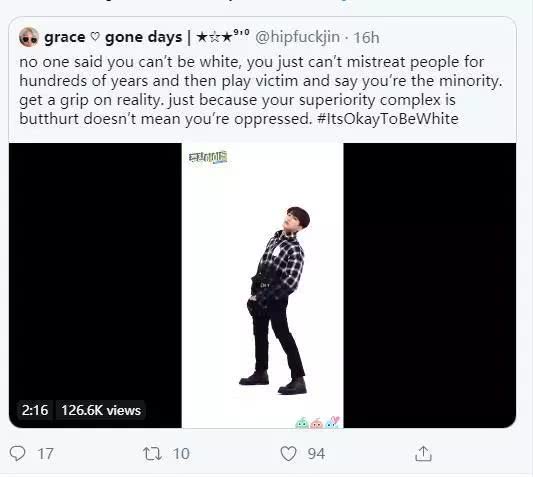Click the cartoon mascots in video corner
This screenshot has height=477, width=533.
pos(317,422)
